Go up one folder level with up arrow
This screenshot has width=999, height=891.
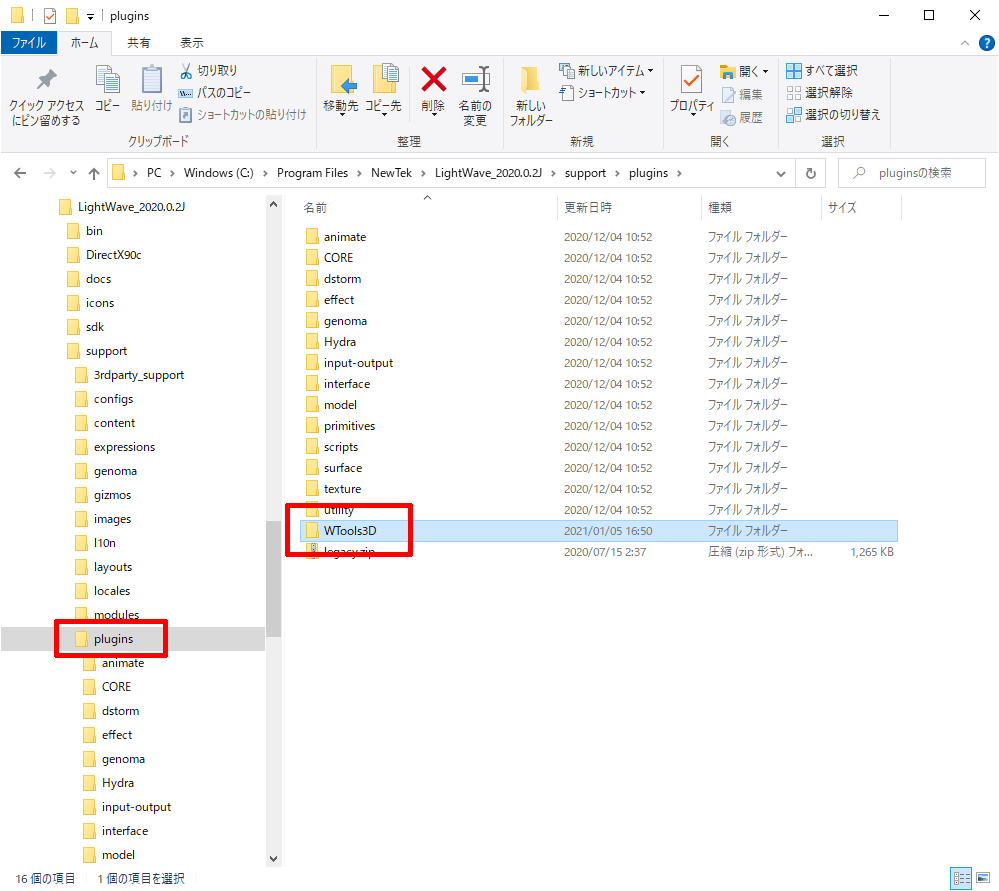(94, 173)
